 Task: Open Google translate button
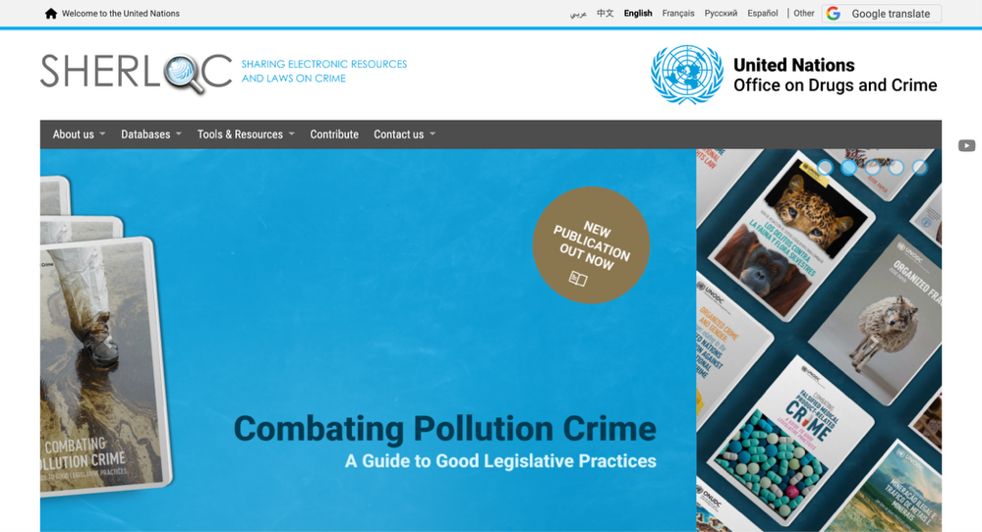click(x=881, y=14)
